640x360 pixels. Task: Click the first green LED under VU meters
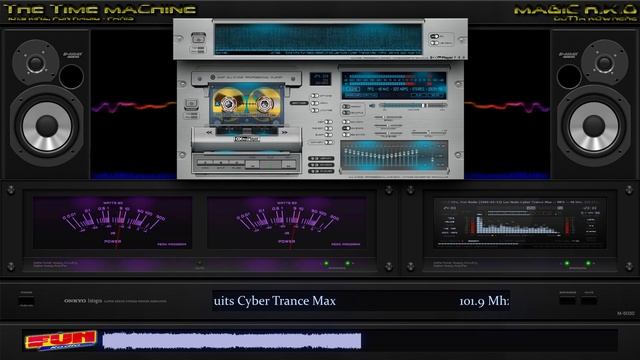click(x=326, y=264)
